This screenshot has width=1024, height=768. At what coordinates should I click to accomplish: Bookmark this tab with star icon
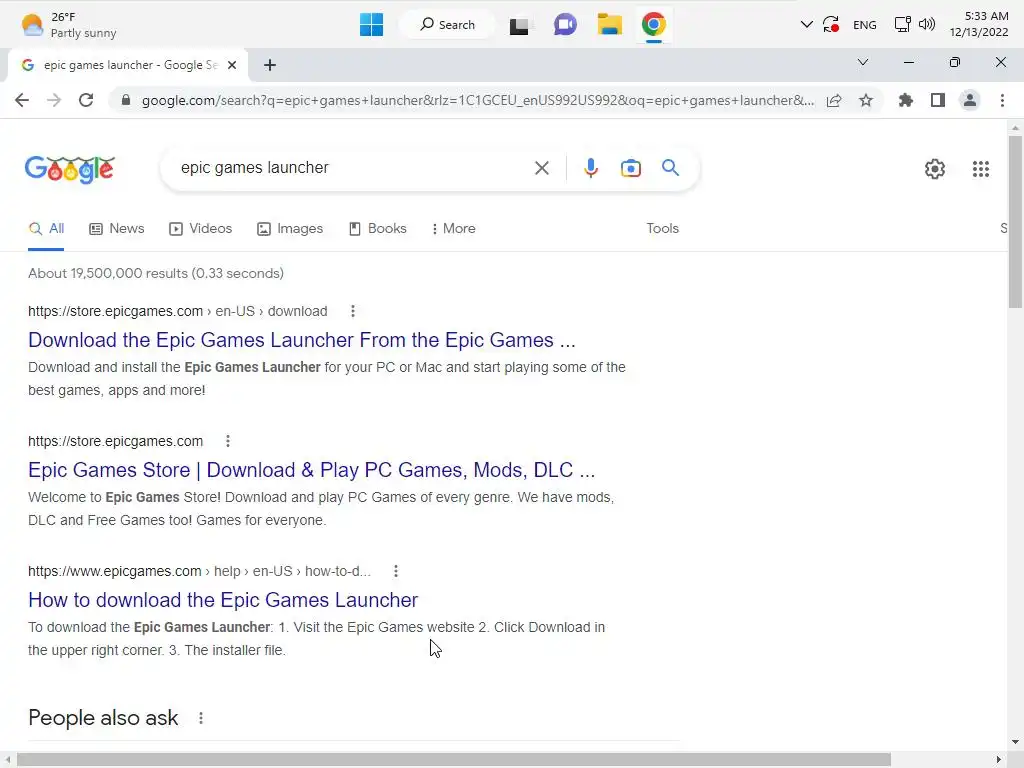(x=866, y=100)
